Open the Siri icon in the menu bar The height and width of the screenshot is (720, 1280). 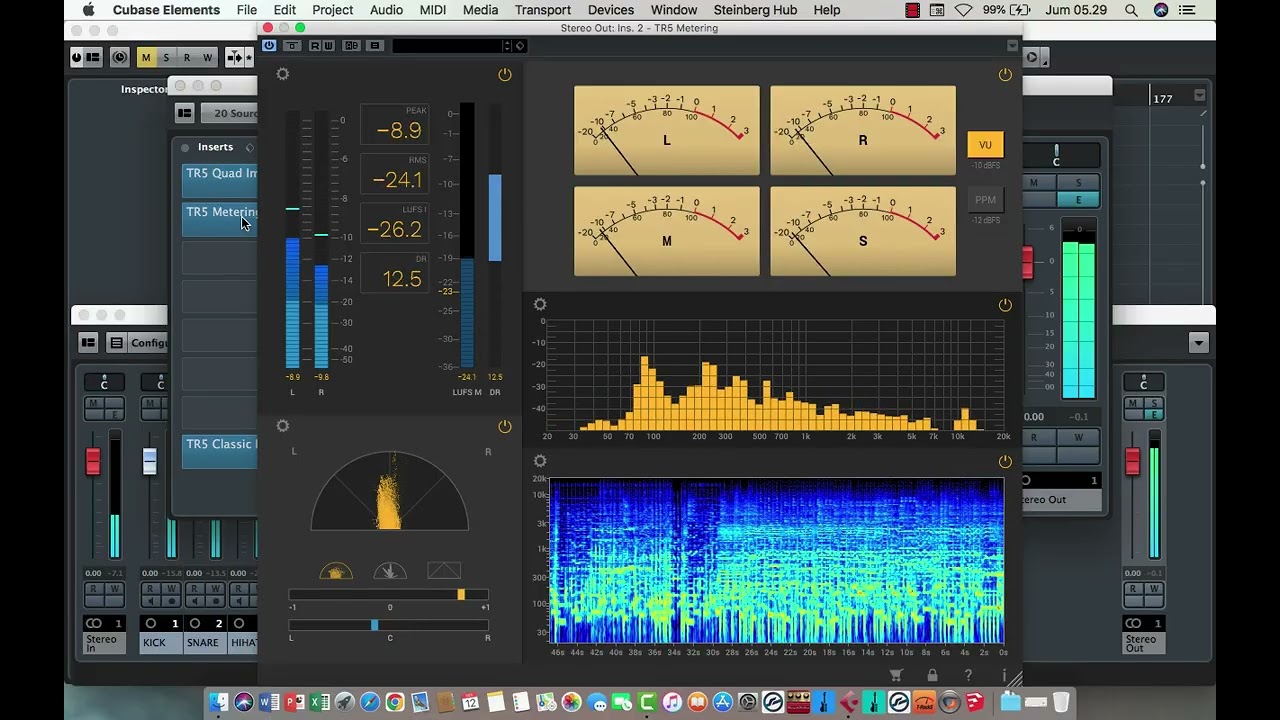(1161, 10)
